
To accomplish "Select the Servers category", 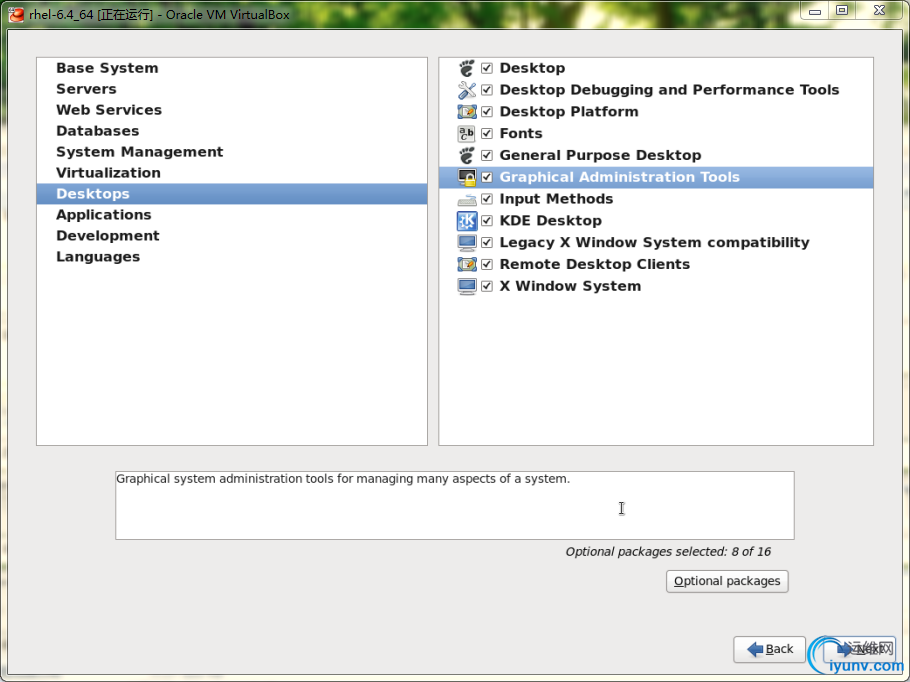I will (x=232, y=89).
